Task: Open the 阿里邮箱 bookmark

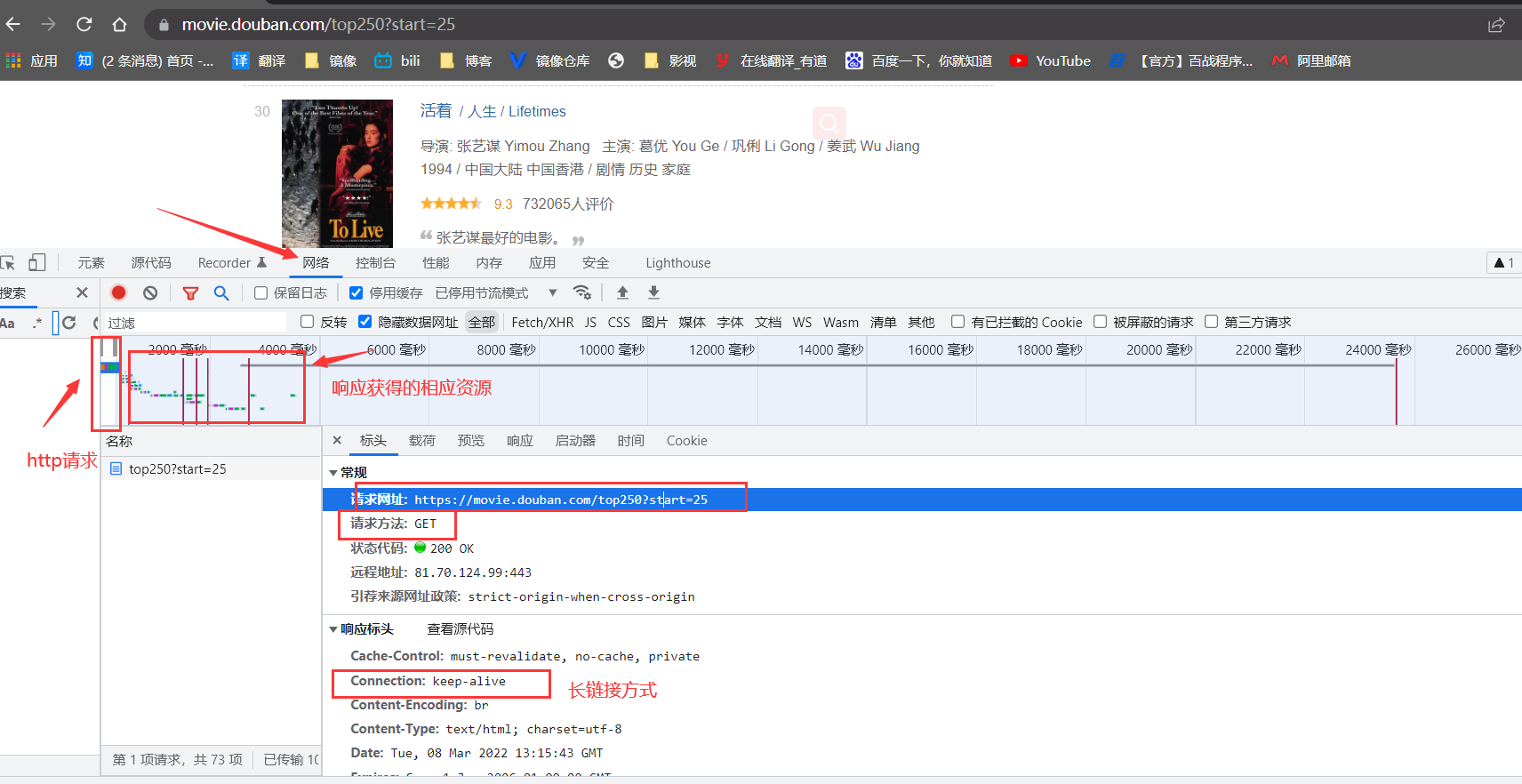Action: [x=1311, y=60]
